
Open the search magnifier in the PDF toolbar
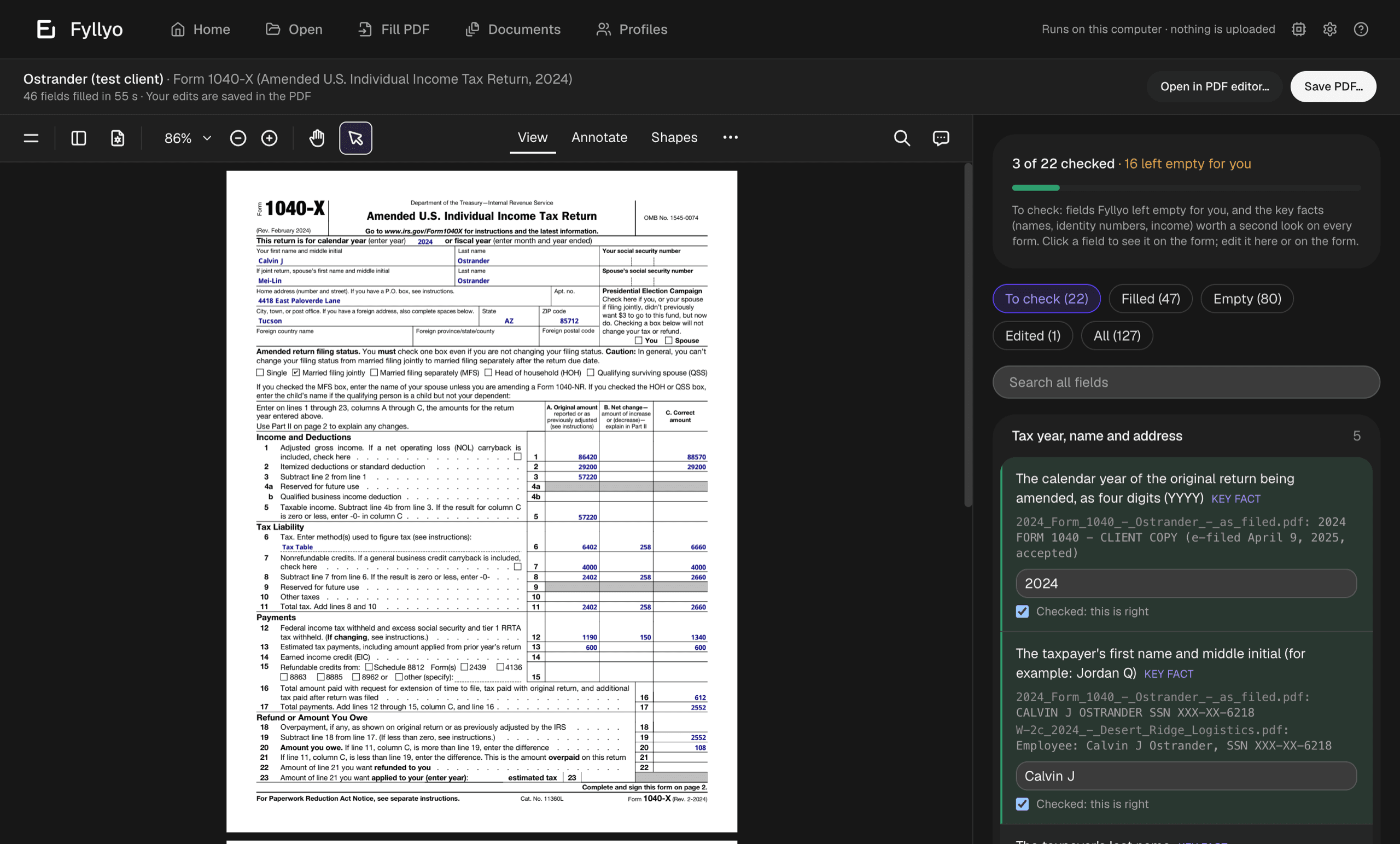pyautogui.click(x=902, y=138)
